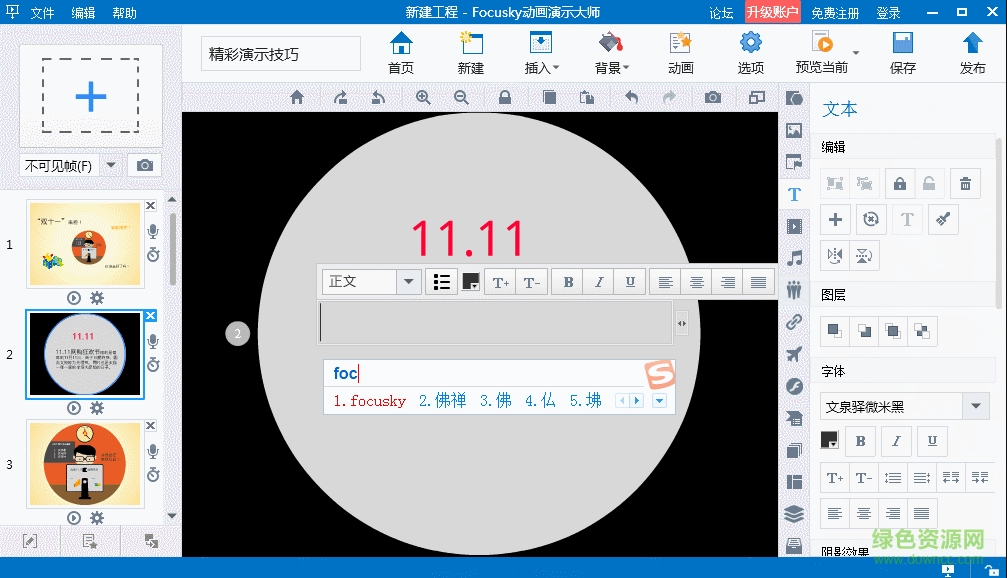This screenshot has height=578, width=1007.
Task: Lock the selected object with the padlock icon
Action: pyautogui.click(x=900, y=184)
